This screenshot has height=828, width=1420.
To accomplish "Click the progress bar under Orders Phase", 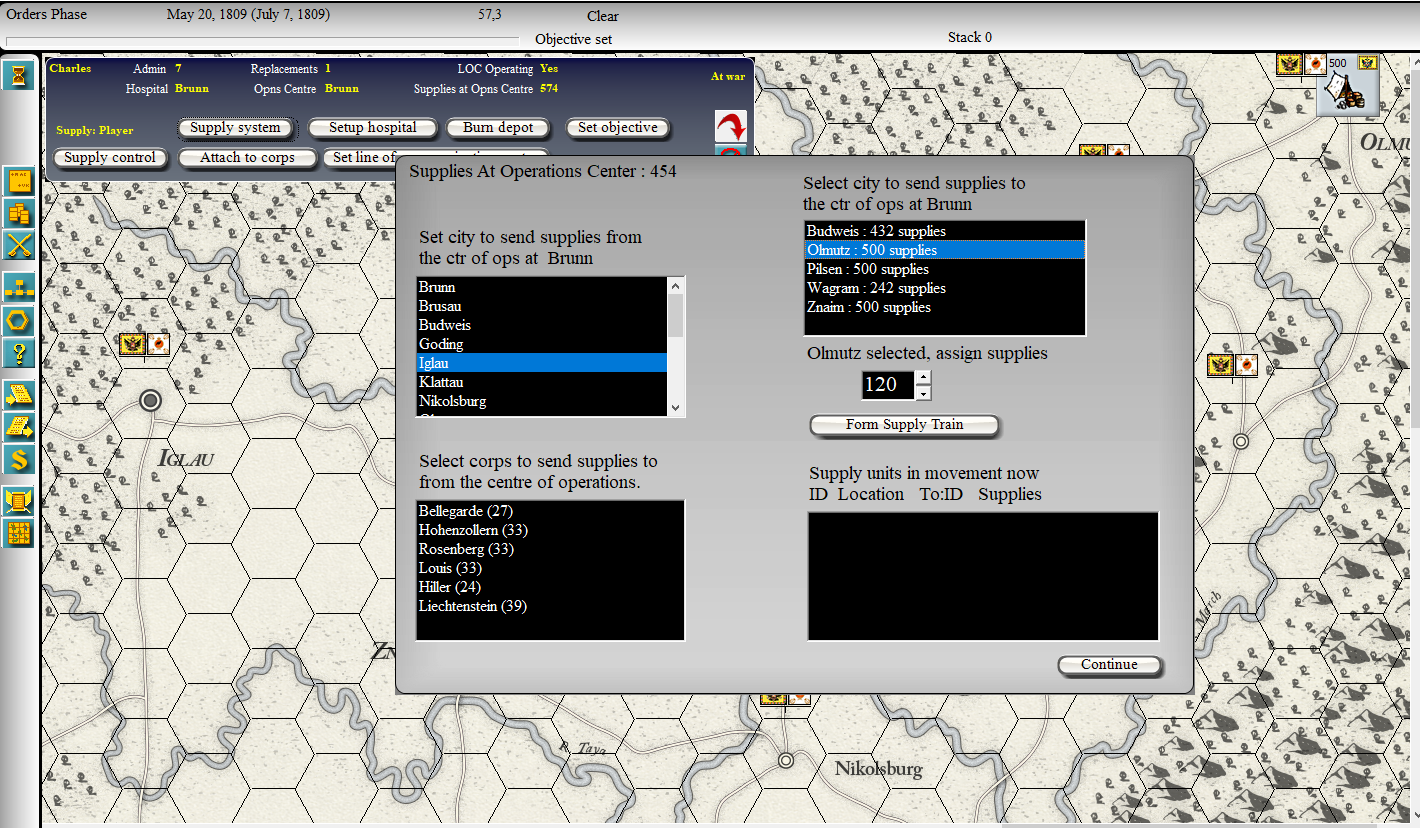I will [x=262, y=40].
